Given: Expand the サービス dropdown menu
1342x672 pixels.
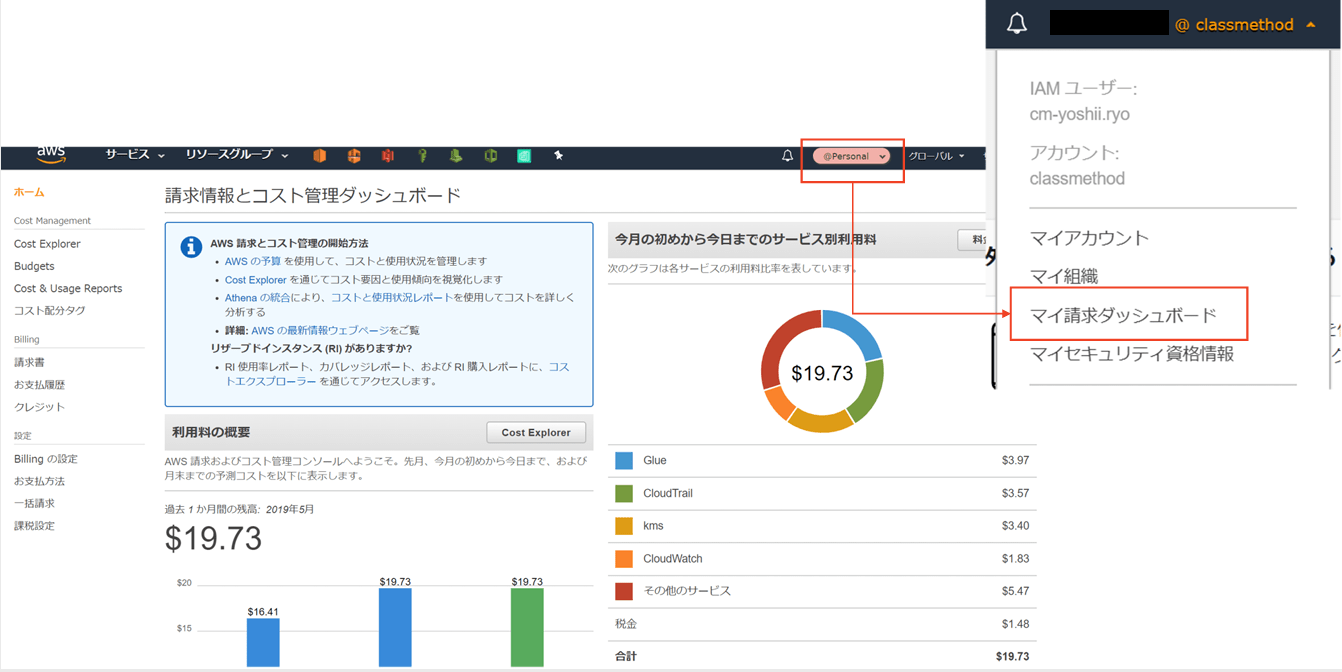Looking at the screenshot, I should (135, 155).
